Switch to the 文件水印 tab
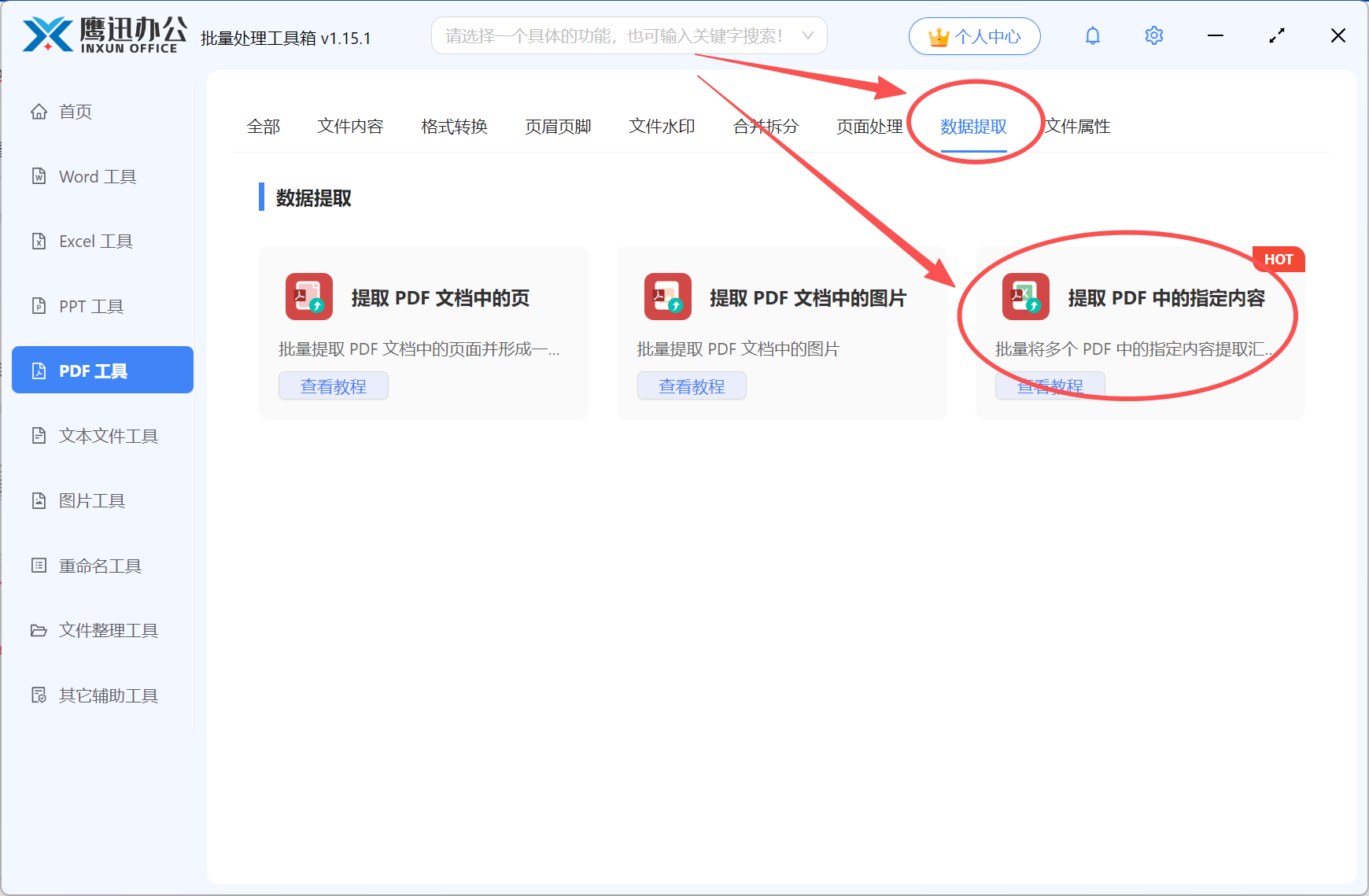Screen dimensions: 1369x896 662,127
